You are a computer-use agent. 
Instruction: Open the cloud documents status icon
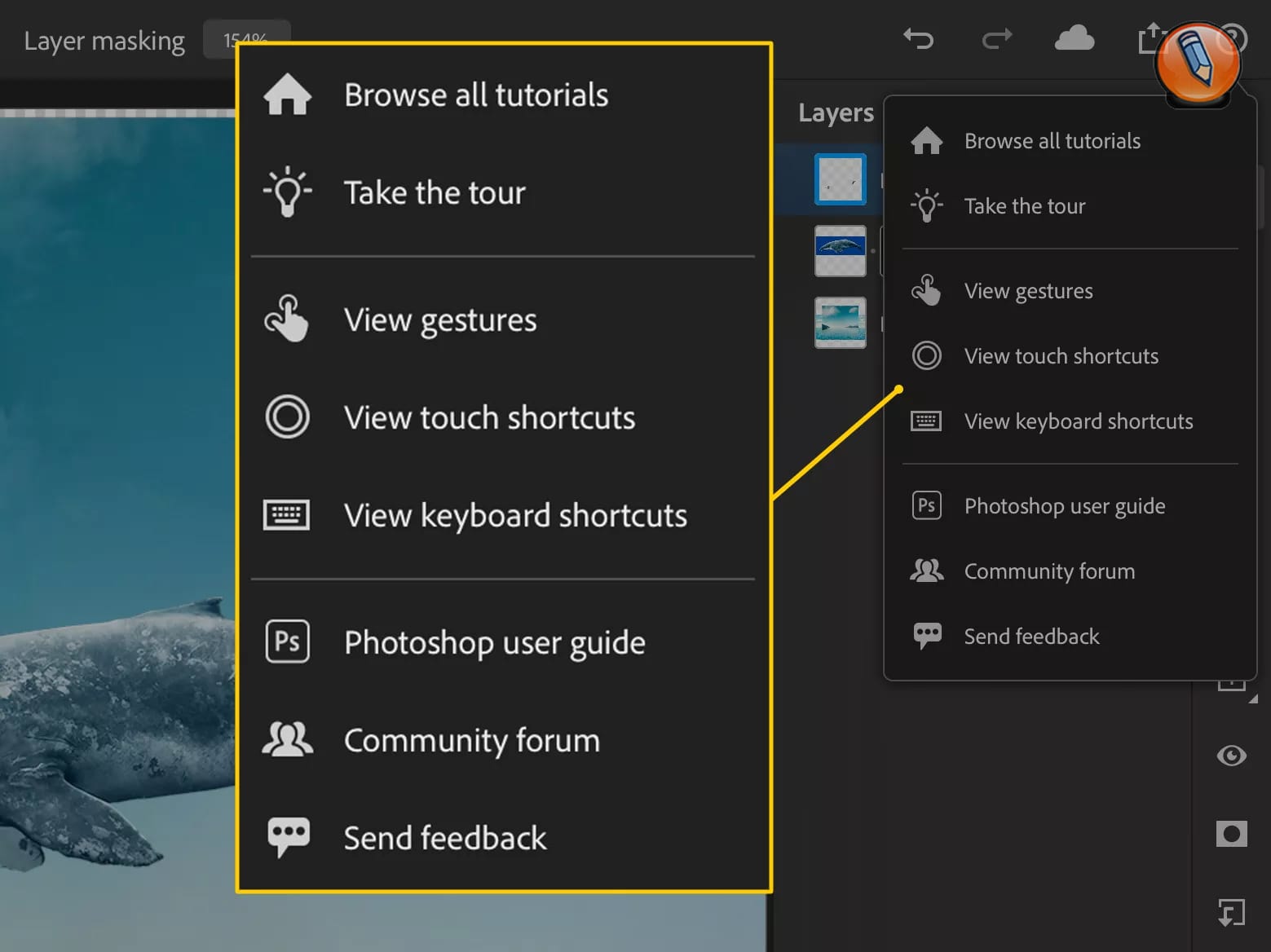pyautogui.click(x=1075, y=37)
